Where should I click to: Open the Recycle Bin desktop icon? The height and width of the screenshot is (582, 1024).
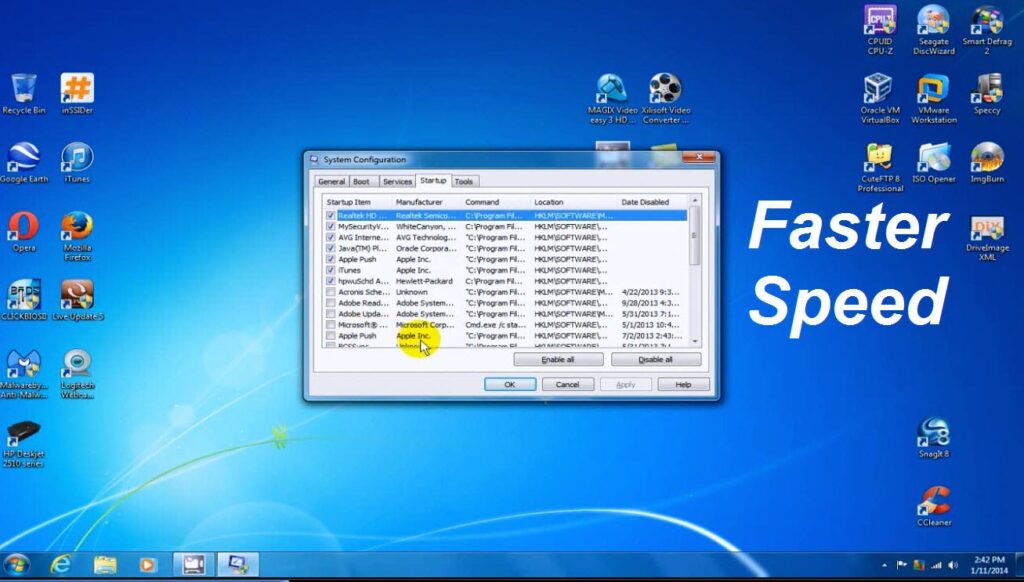[x=24, y=94]
